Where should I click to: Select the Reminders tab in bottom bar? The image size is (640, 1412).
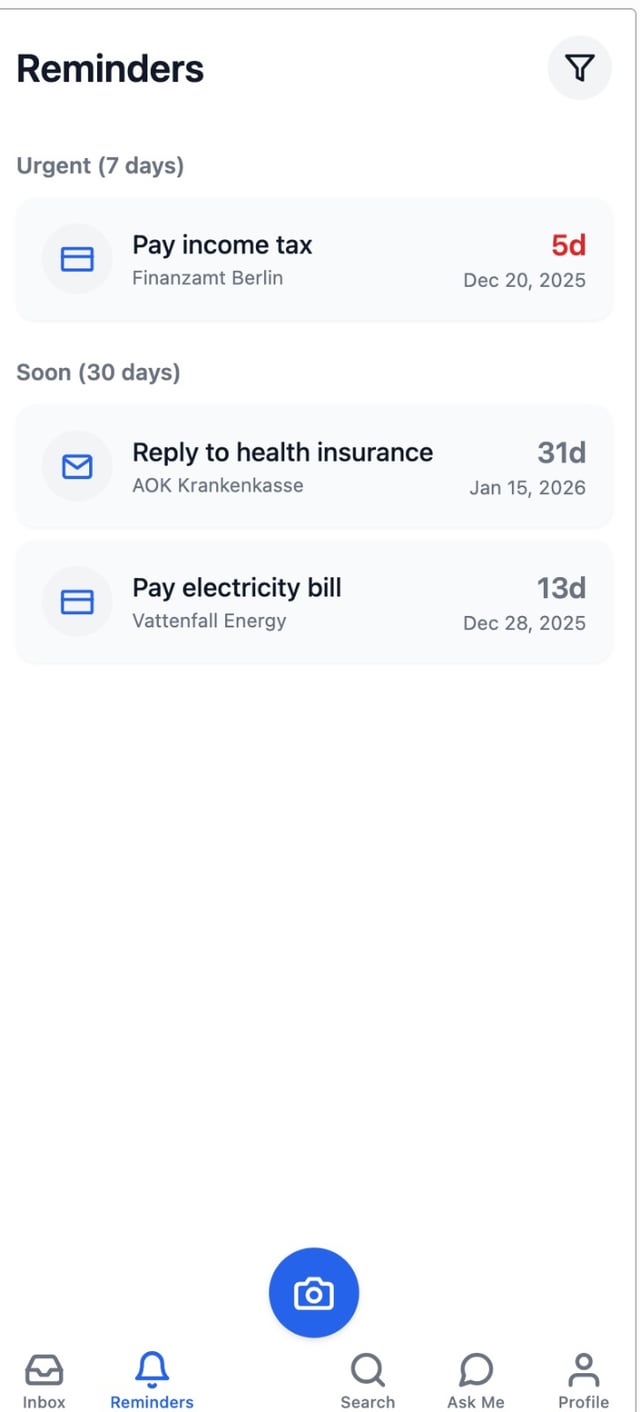click(x=152, y=1381)
